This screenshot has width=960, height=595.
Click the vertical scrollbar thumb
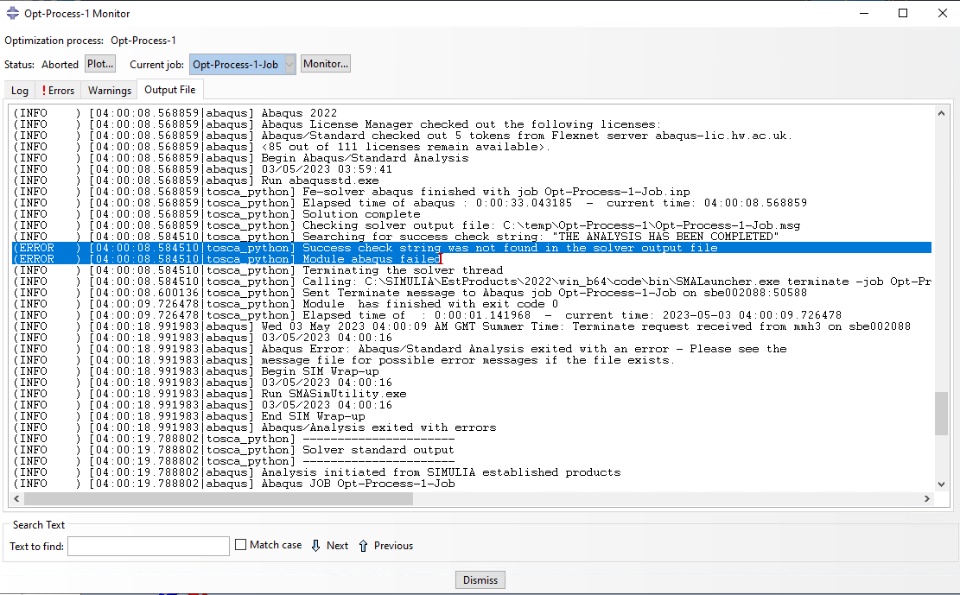coord(941,413)
